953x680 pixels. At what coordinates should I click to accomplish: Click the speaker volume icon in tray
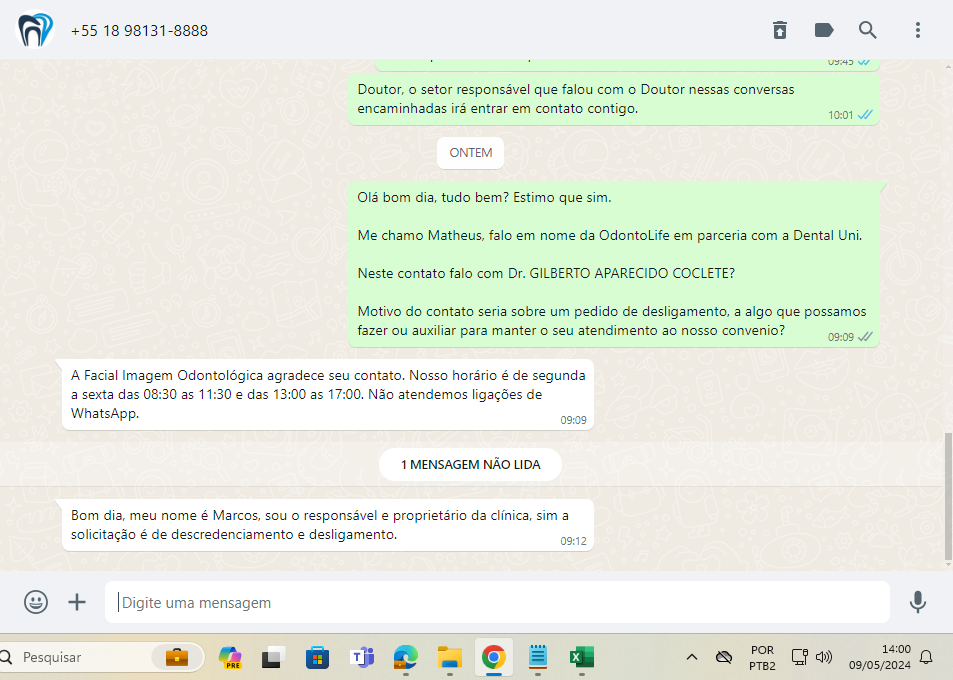[x=824, y=657]
